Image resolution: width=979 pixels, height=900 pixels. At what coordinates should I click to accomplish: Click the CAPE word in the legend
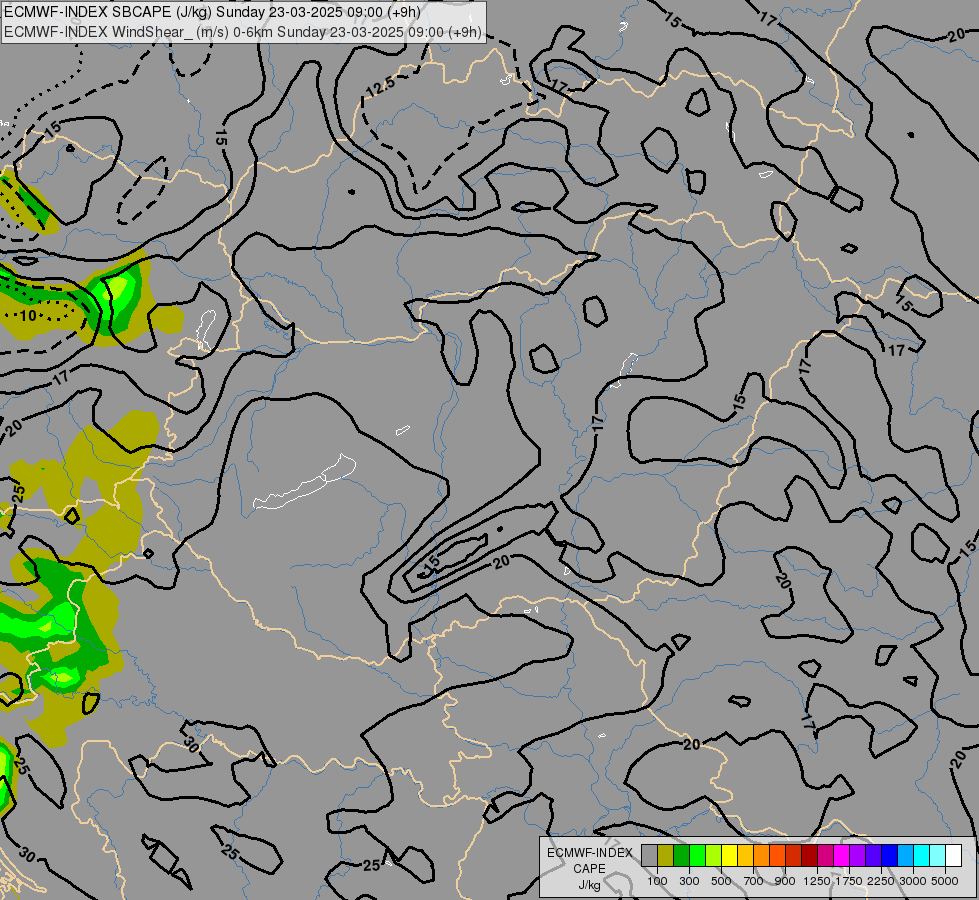point(589,869)
